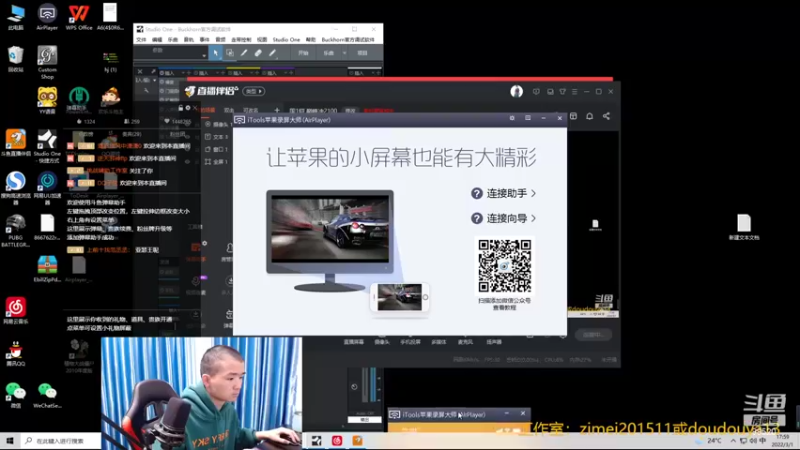Select the eraser tool in Studio One toolbar
The width and height of the screenshot is (800, 450).
(258, 53)
